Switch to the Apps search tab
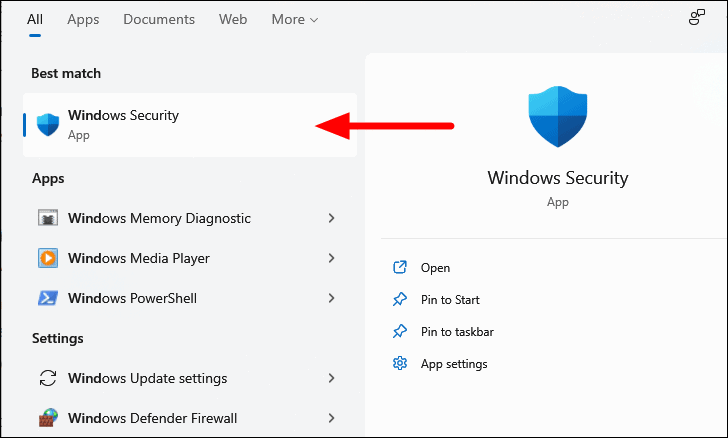The height and width of the screenshot is (438, 728). [x=83, y=20]
